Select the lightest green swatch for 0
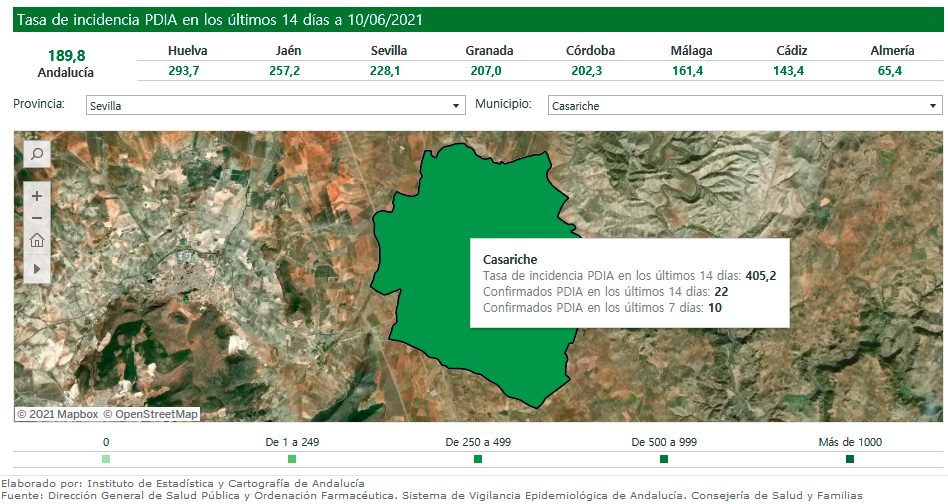Image resolution: width=948 pixels, height=504 pixels. pyautogui.click(x=106, y=459)
